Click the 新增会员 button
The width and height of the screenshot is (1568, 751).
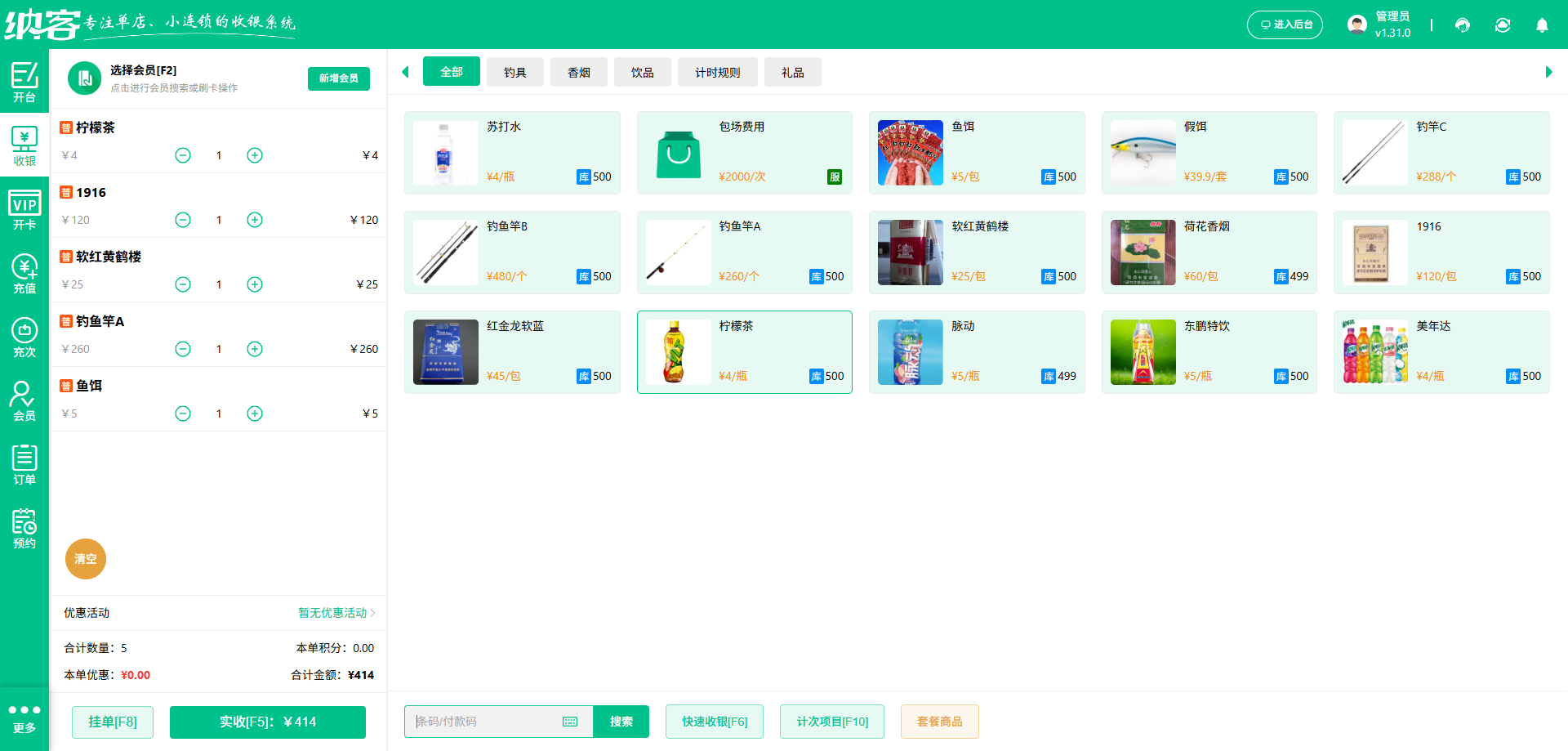pyautogui.click(x=338, y=78)
